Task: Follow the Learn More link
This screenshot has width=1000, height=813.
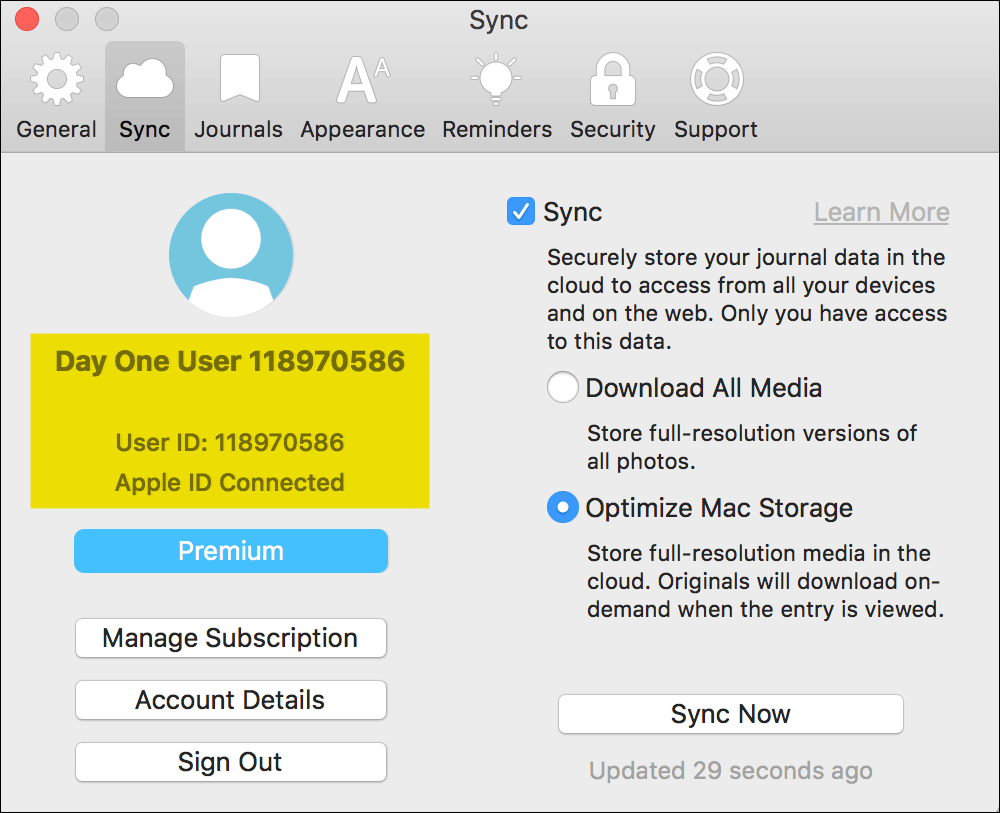Action: click(881, 212)
